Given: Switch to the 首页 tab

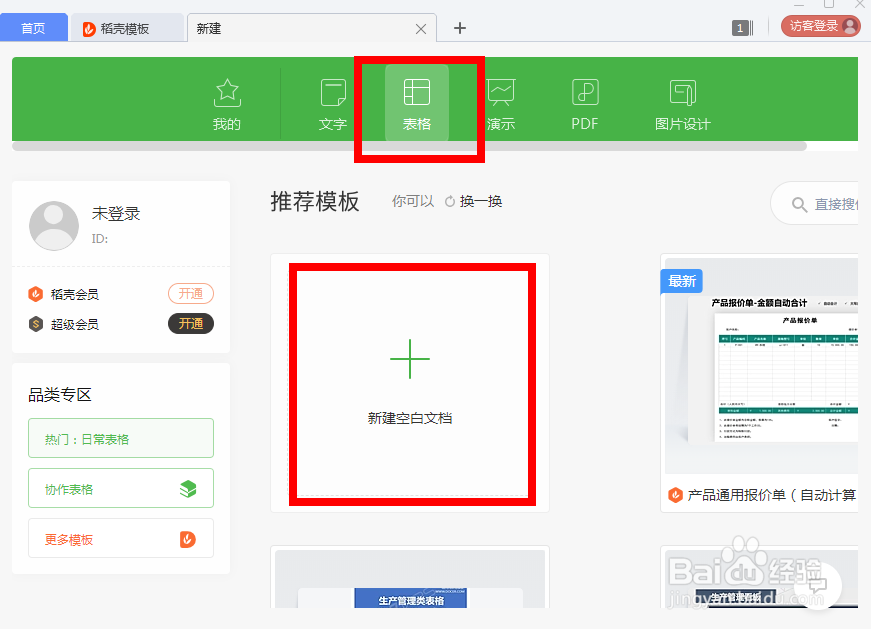Looking at the screenshot, I should point(33,27).
